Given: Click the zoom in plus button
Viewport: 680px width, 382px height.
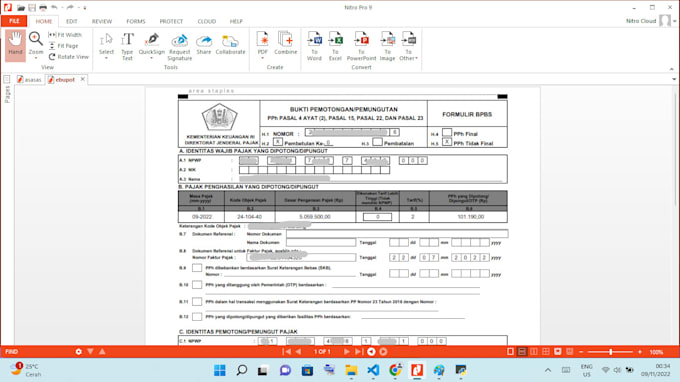Looking at the screenshot, I should [640, 352].
